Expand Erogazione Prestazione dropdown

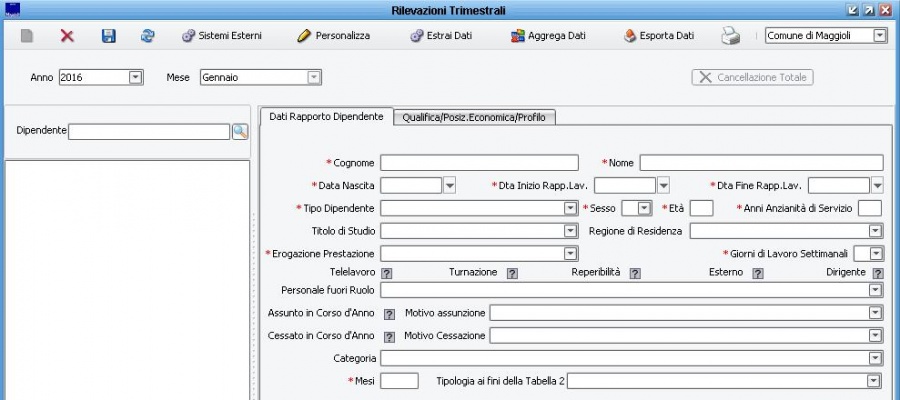(x=570, y=253)
